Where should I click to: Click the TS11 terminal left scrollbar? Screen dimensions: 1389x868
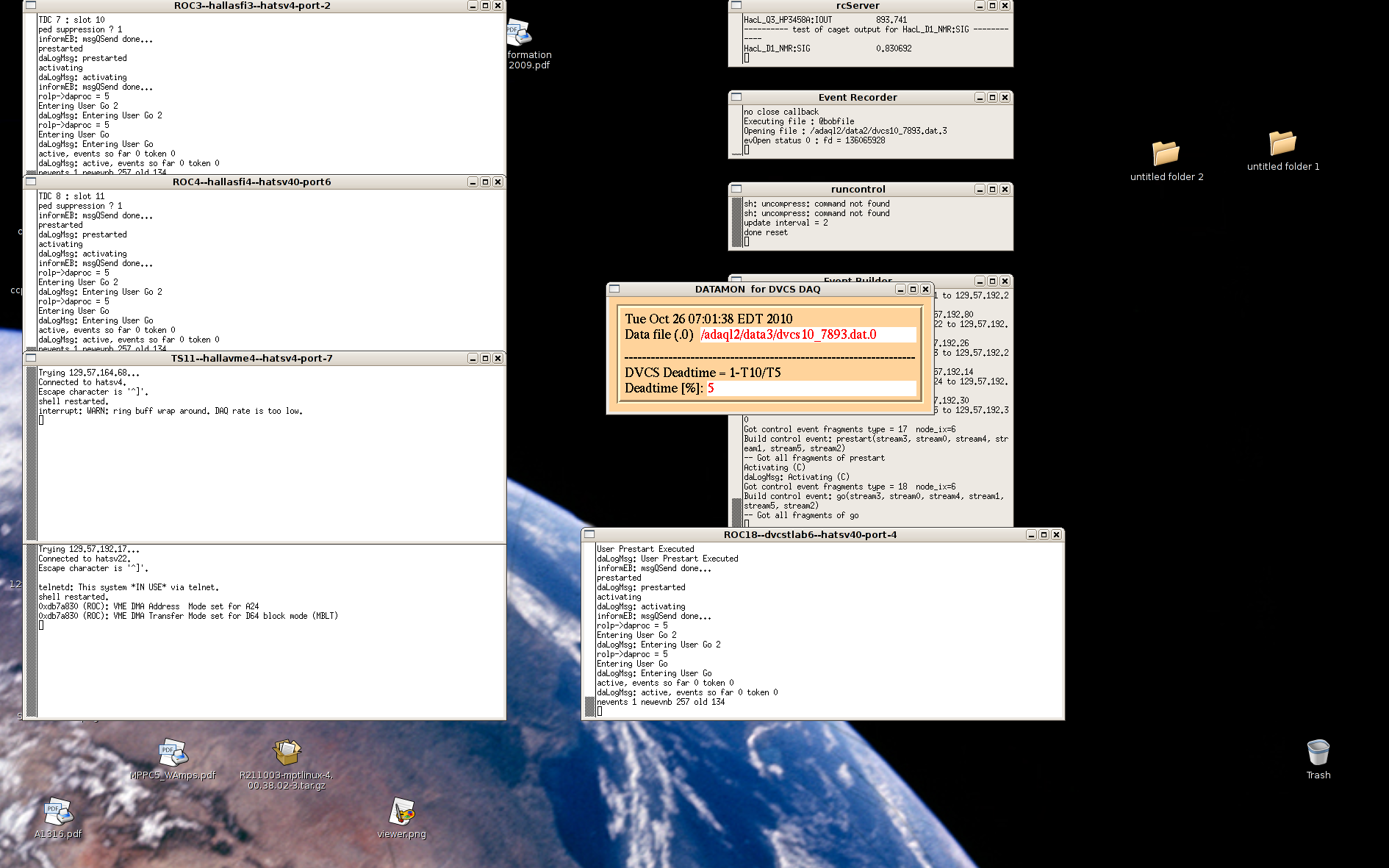point(32,453)
